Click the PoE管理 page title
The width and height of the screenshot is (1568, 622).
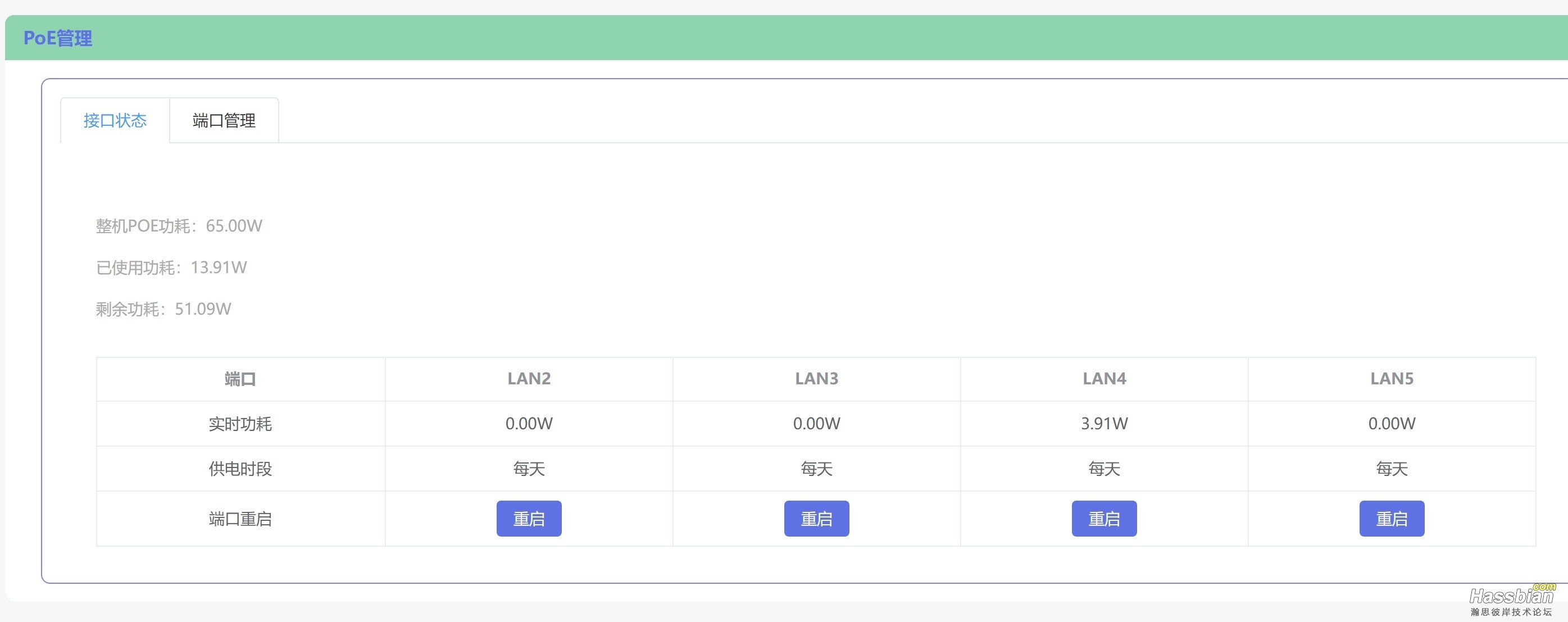click(58, 38)
